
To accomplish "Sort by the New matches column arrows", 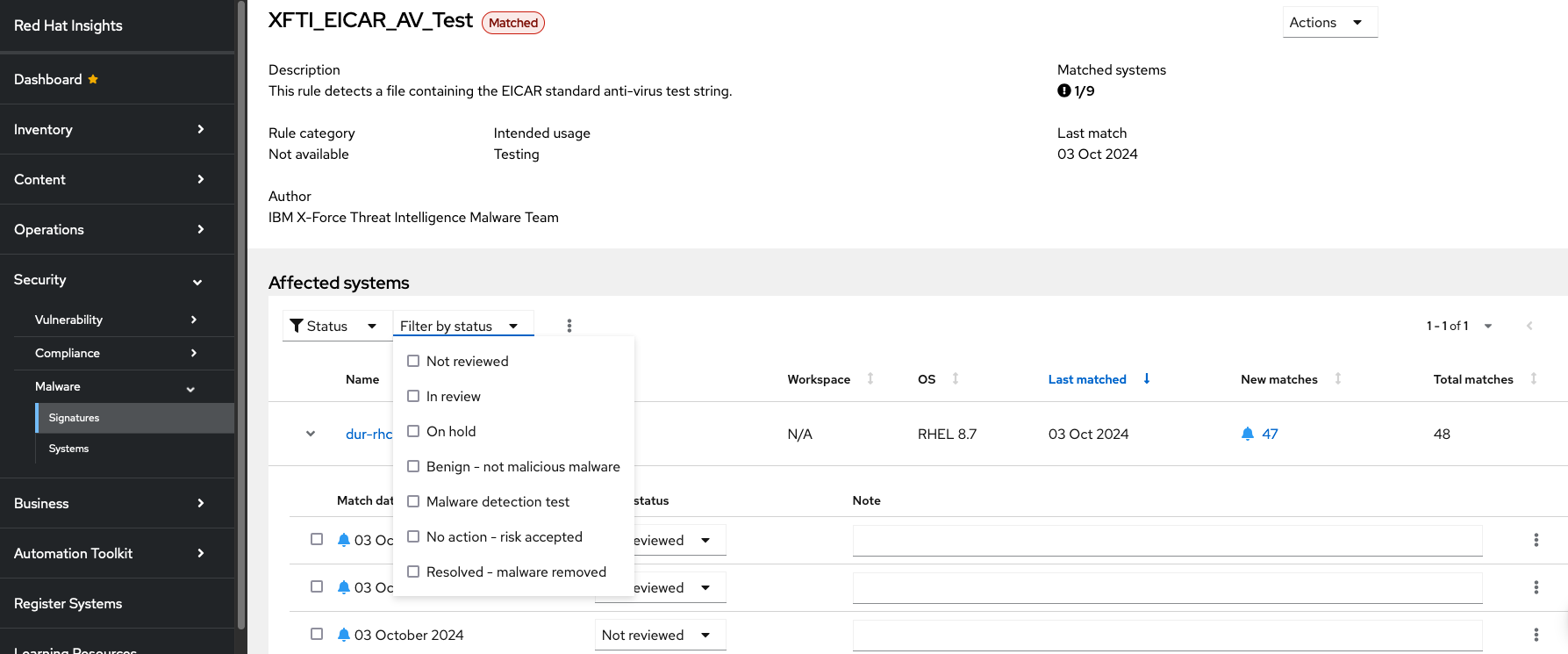I will pos(1338,378).
